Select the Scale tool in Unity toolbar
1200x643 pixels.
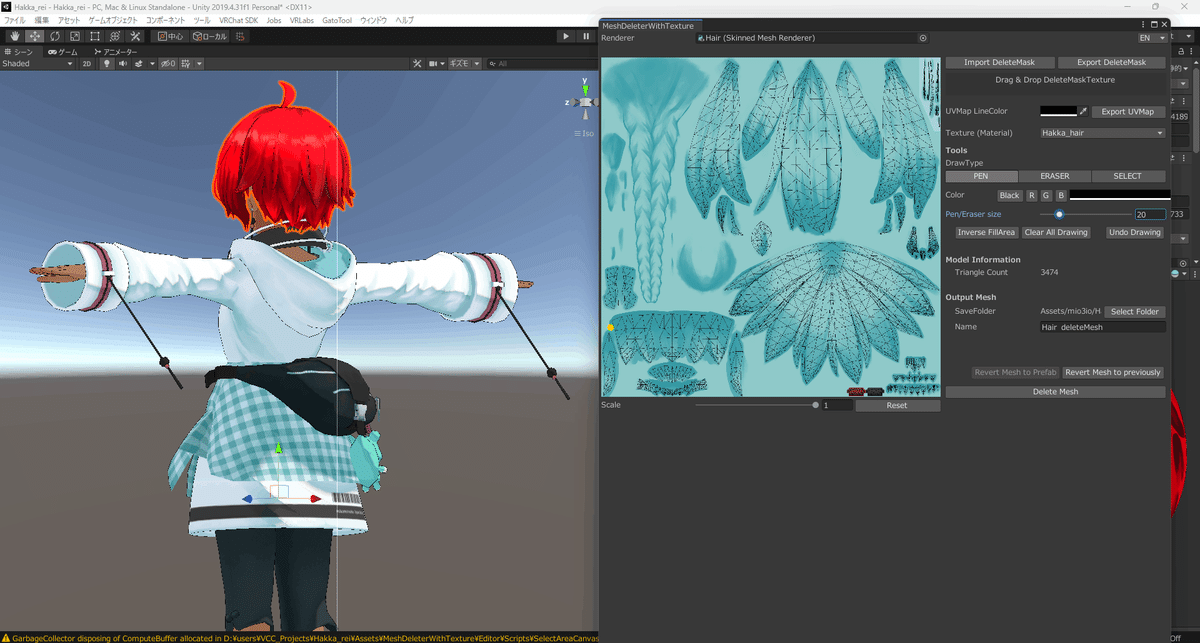(75, 36)
